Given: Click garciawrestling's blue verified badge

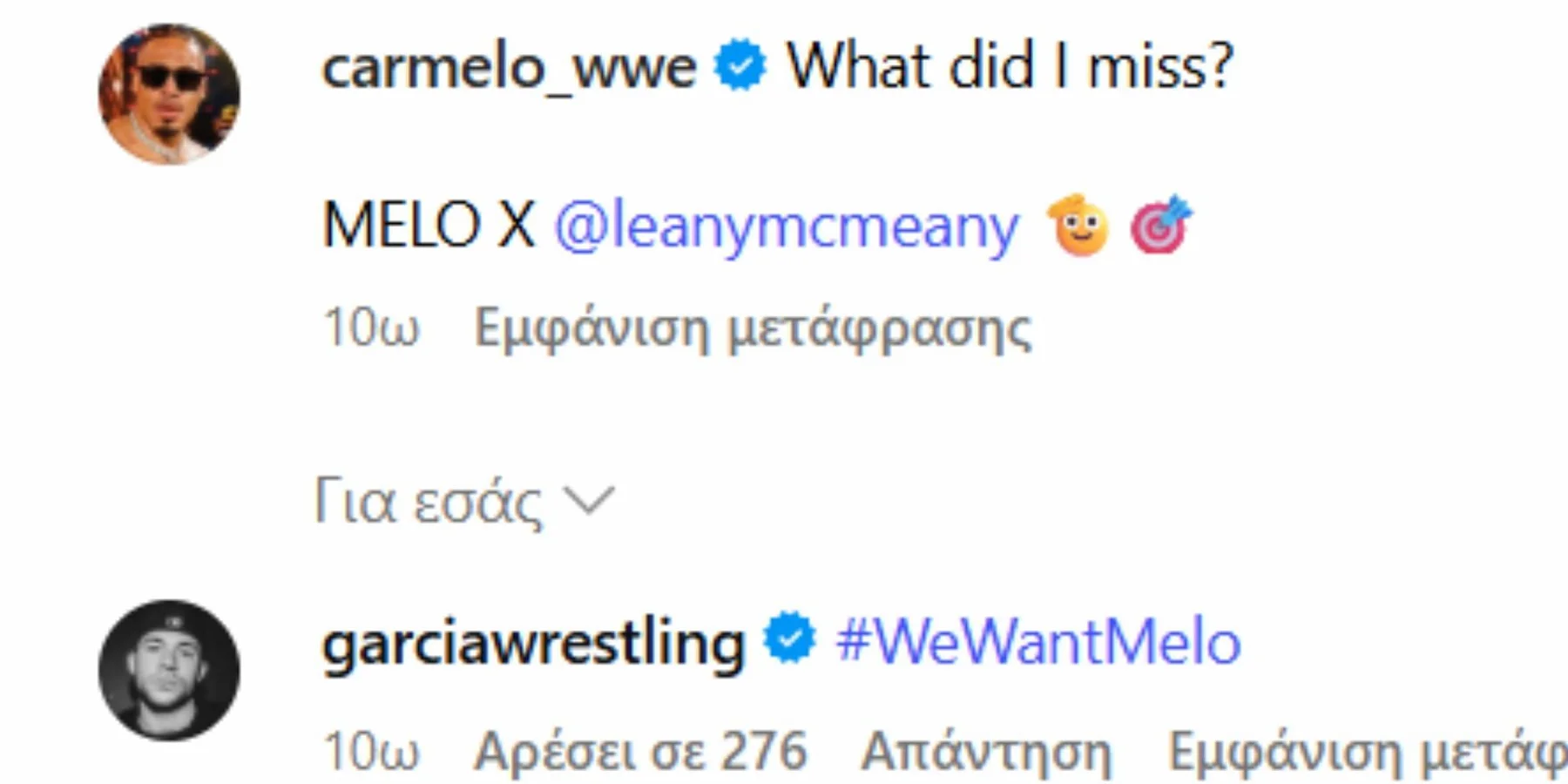Looking at the screenshot, I should 789,639.
